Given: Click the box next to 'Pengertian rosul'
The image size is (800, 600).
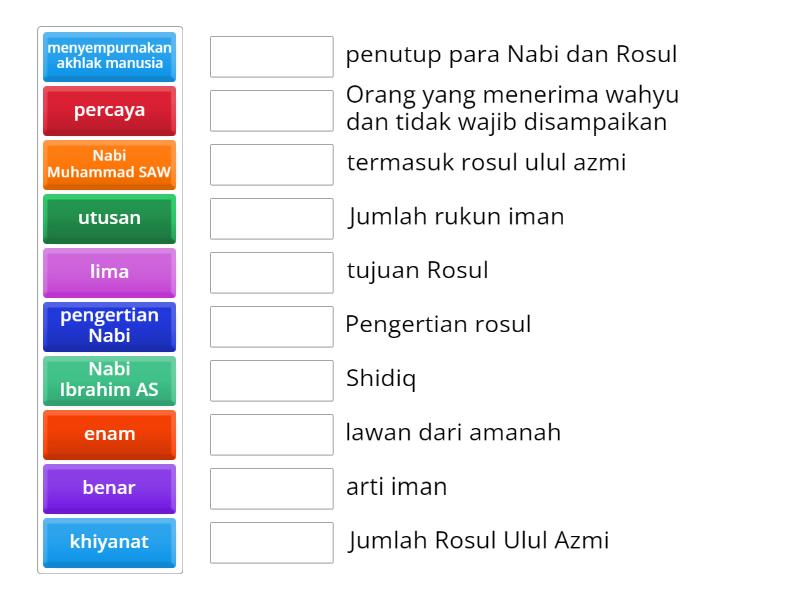Looking at the screenshot, I should (271, 326).
